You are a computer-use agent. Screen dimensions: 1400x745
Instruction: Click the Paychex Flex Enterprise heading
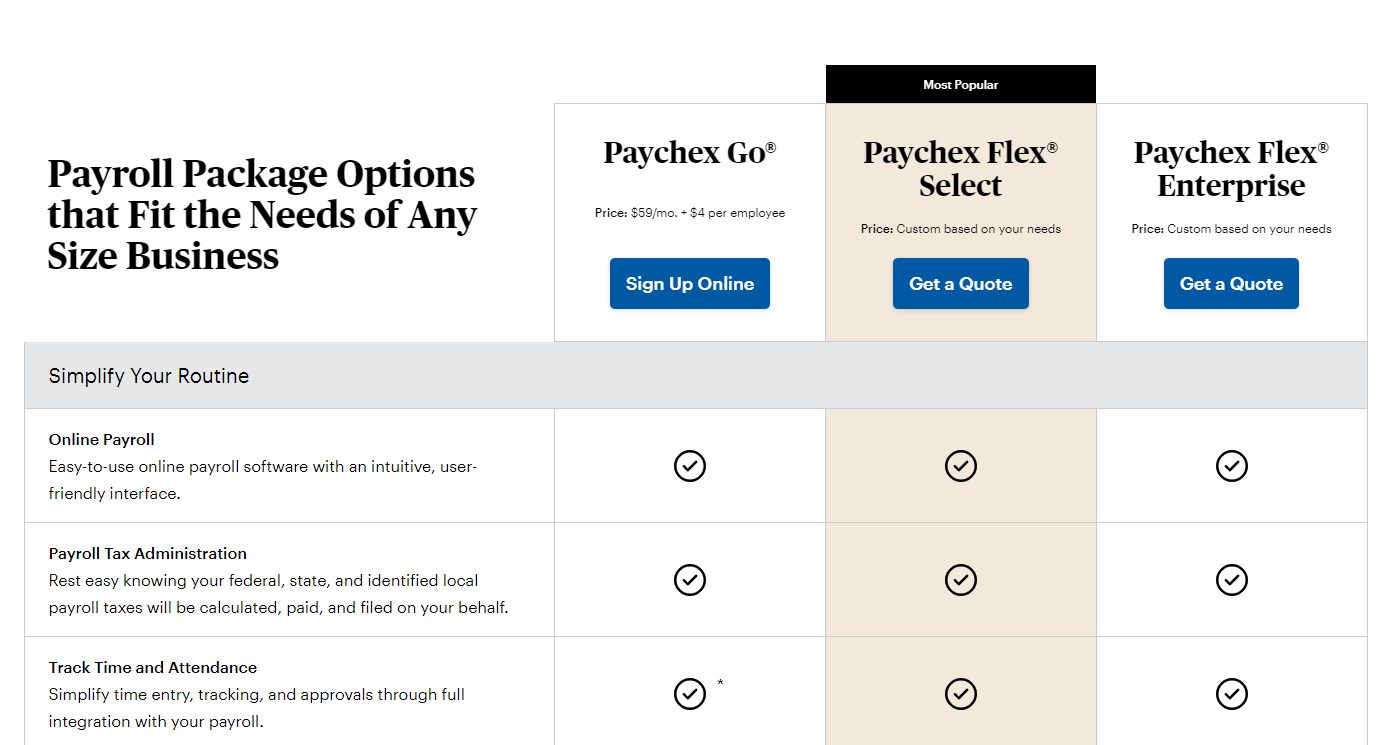[x=1232, y=169]
